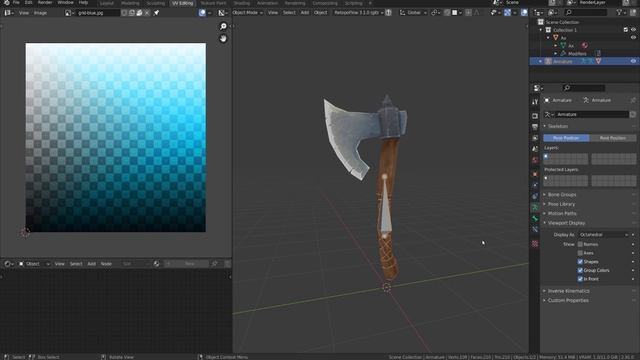Viewport: 640px width, 360px height.
Task: Click the outliner filter funnel icon
Action: tap(620, 13)
